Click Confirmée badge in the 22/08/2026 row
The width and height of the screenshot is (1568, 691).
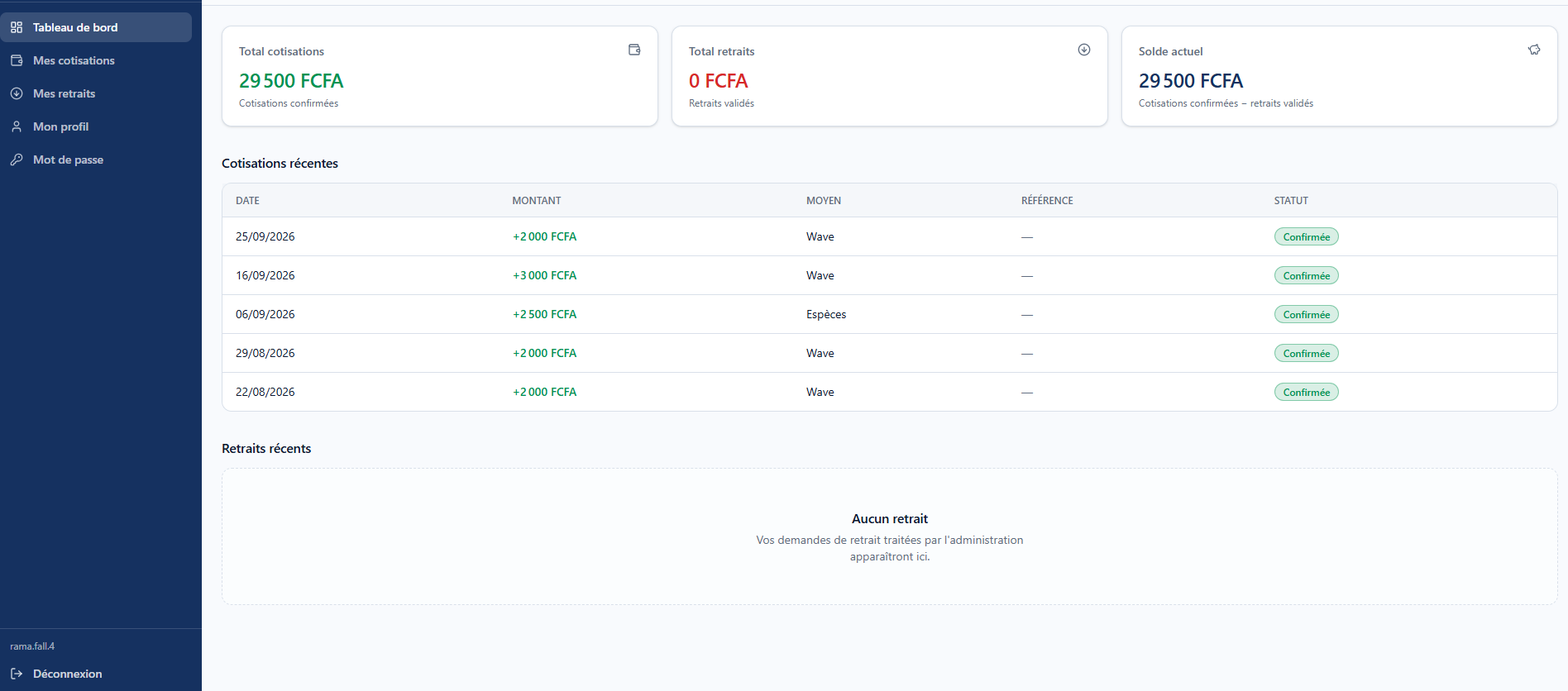[1307, 392]
